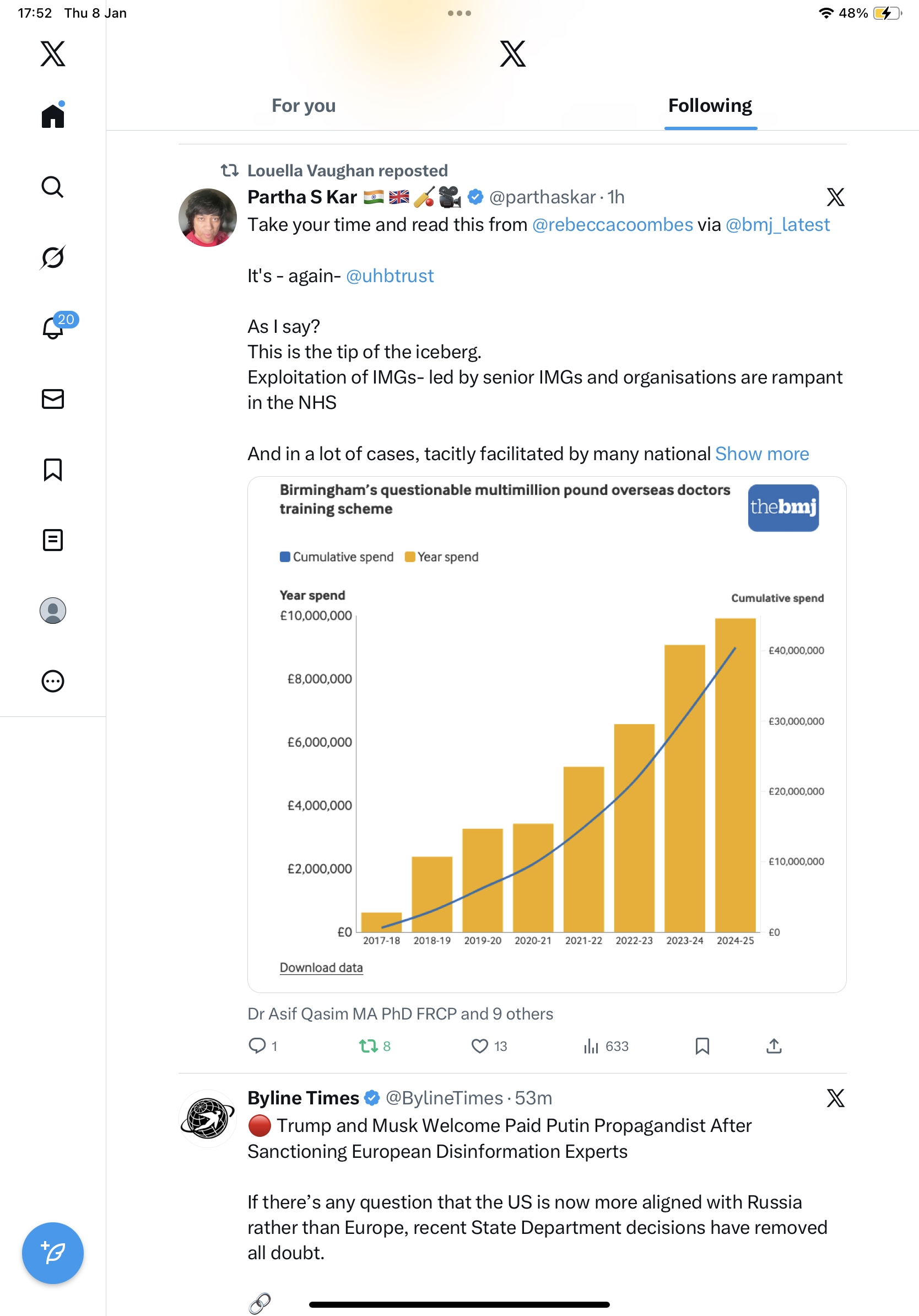Open Grok from the sidebar
The height and width of the screenshot is (1316, 919).
pyautogui.click(x=52, y=257)
